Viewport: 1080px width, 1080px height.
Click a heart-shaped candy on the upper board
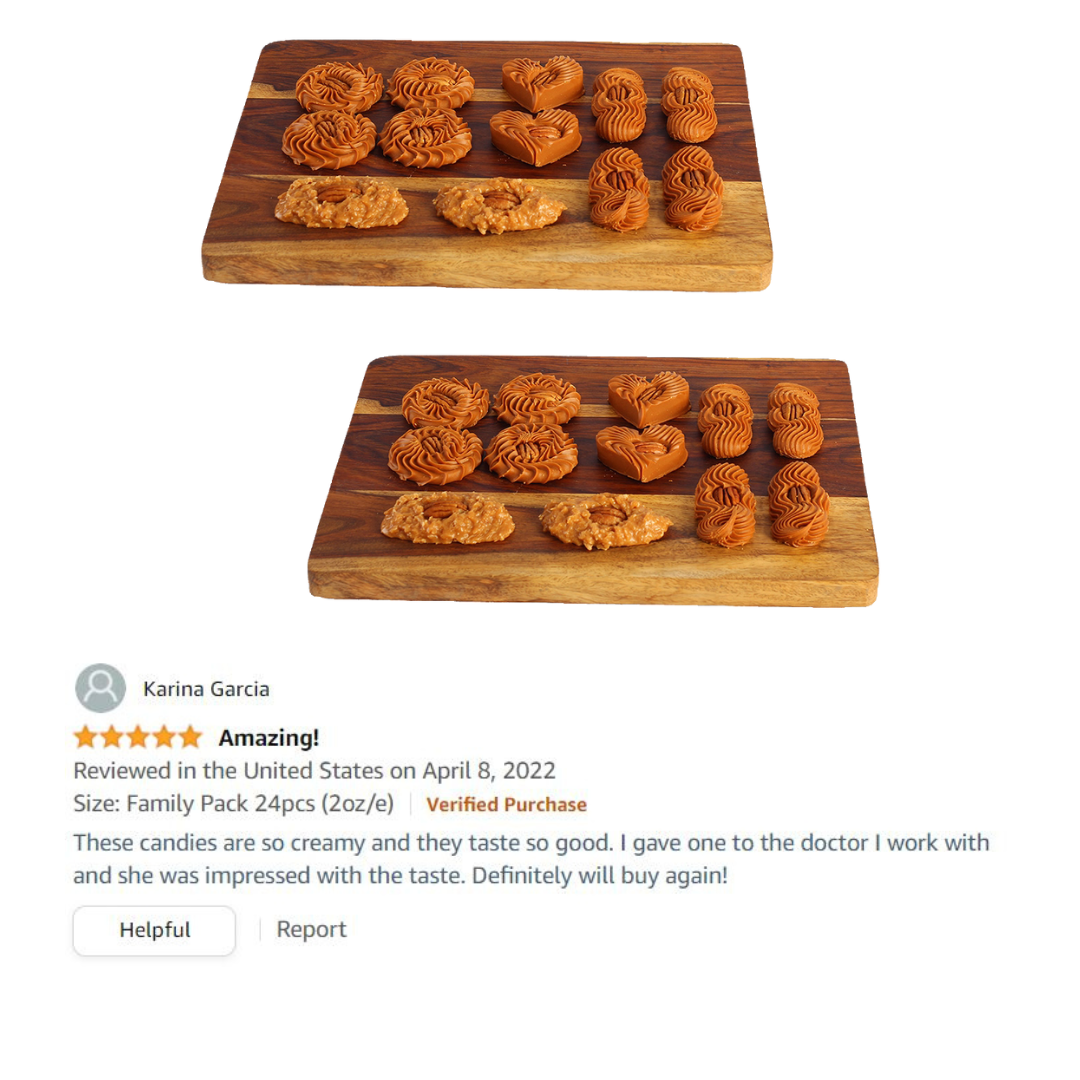(543, 83)
